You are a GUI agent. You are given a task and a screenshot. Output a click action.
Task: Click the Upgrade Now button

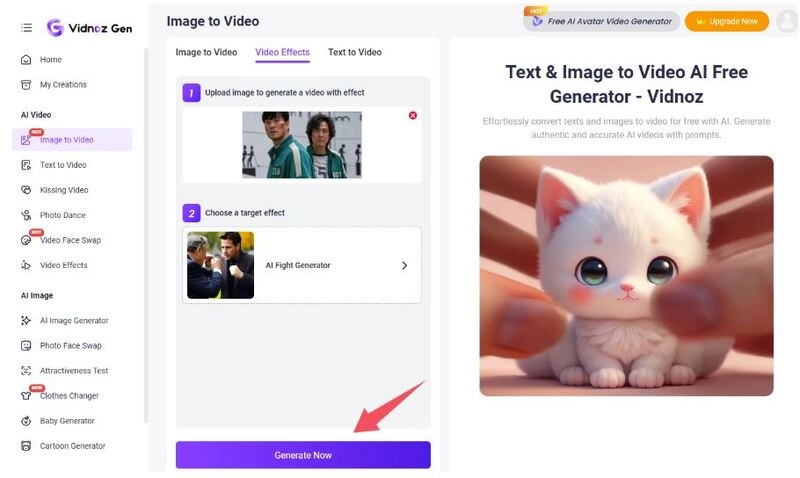point(727,21)
